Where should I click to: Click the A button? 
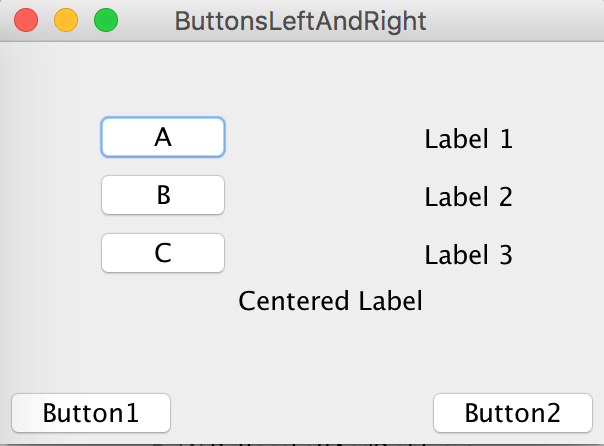[163, 137]
